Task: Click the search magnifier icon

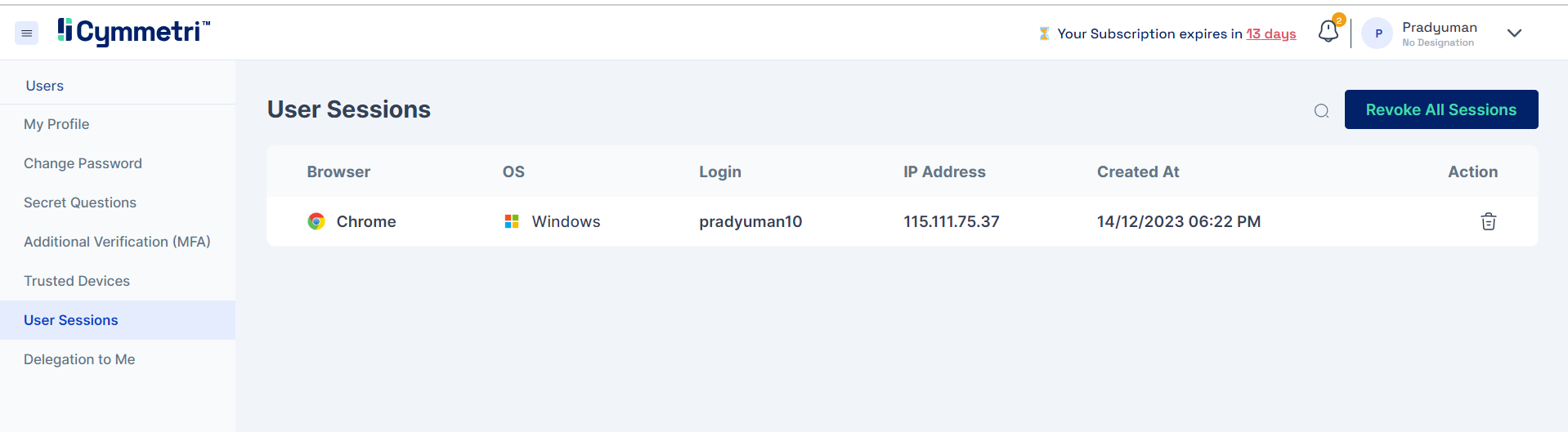Action: tap(1321, 111)
